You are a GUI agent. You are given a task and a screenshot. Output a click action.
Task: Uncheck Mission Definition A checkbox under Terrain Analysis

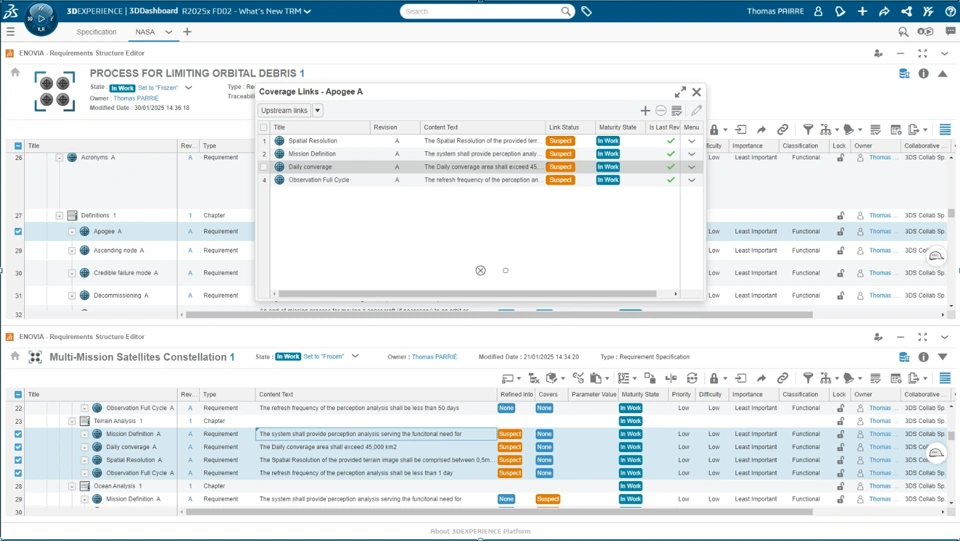(x=18, y=434)
